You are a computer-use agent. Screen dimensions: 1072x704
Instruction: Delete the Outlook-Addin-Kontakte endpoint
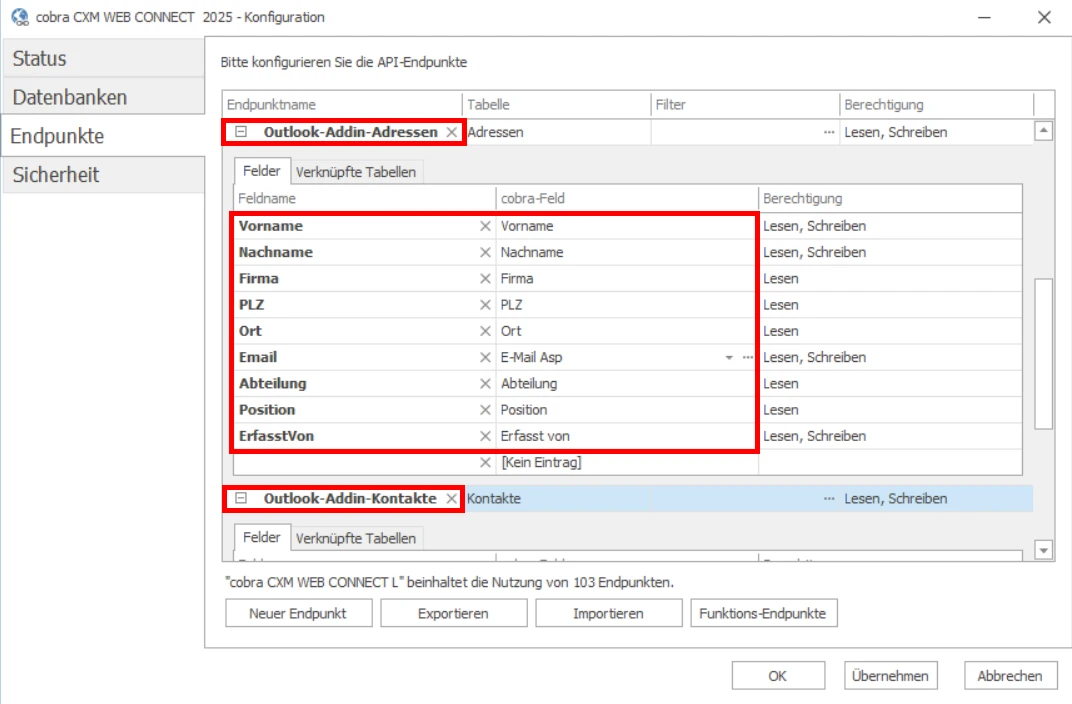(451, 499)
